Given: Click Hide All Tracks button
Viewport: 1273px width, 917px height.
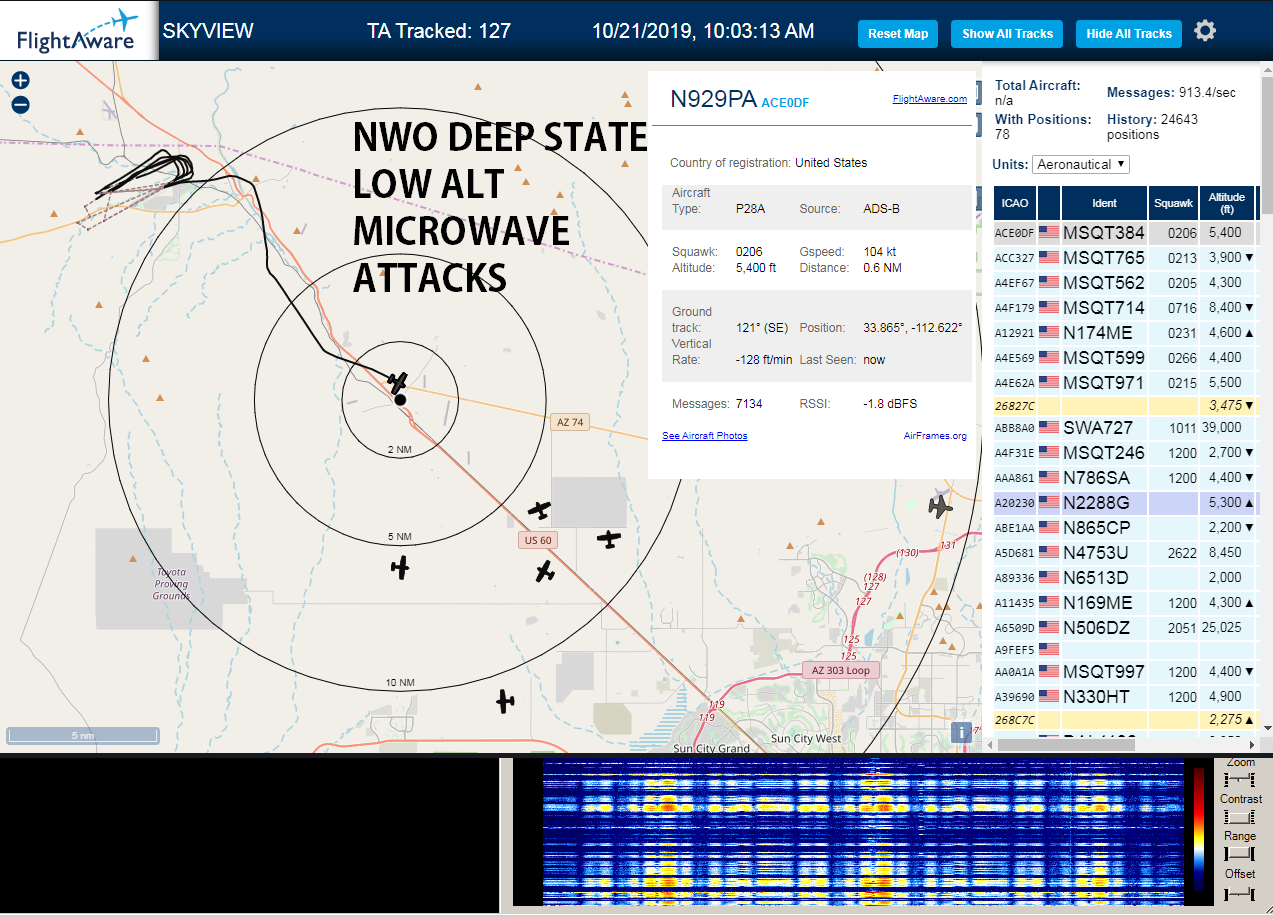Looking at the screenshot, I should tap(1129, 33).
